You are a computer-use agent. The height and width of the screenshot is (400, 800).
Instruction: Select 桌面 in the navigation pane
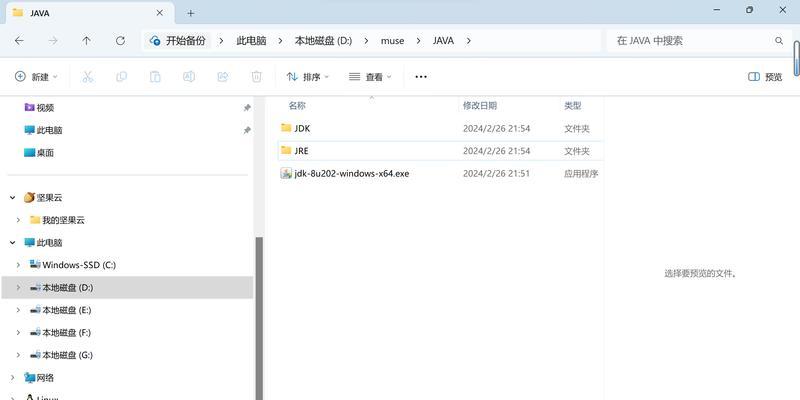point(45,153)
